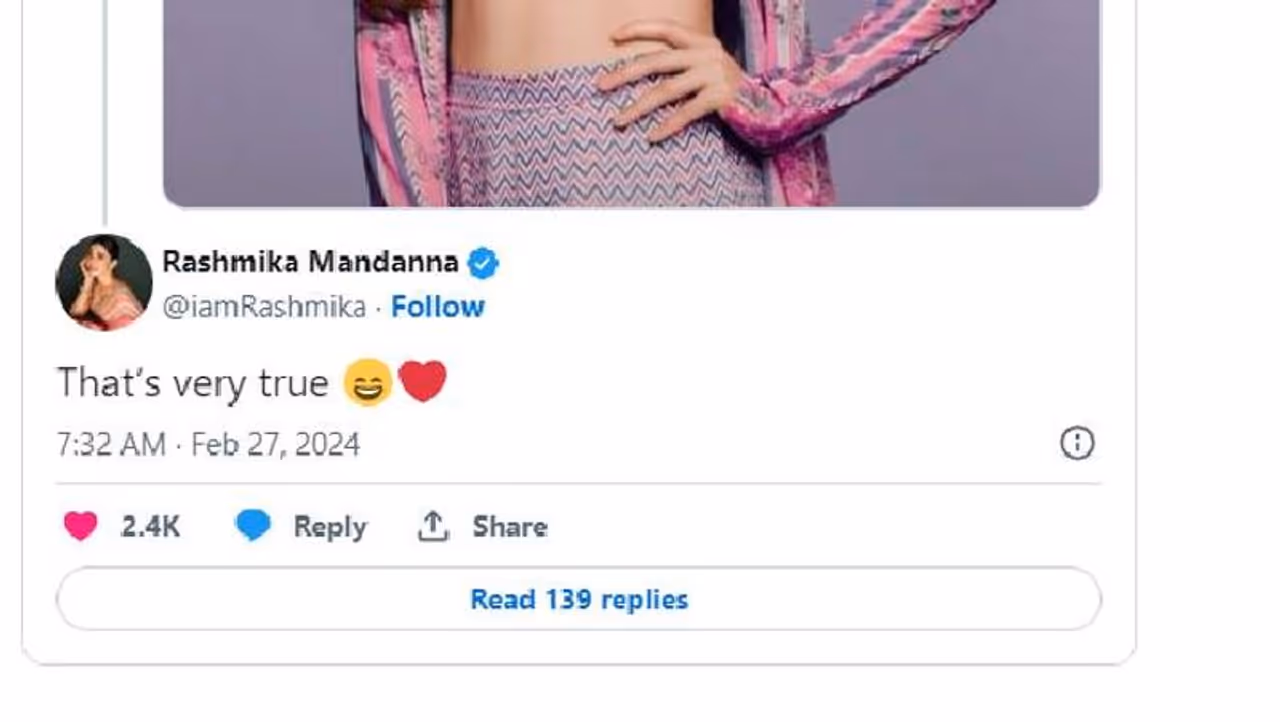Click the share upload arrow icon

(432, 526)
